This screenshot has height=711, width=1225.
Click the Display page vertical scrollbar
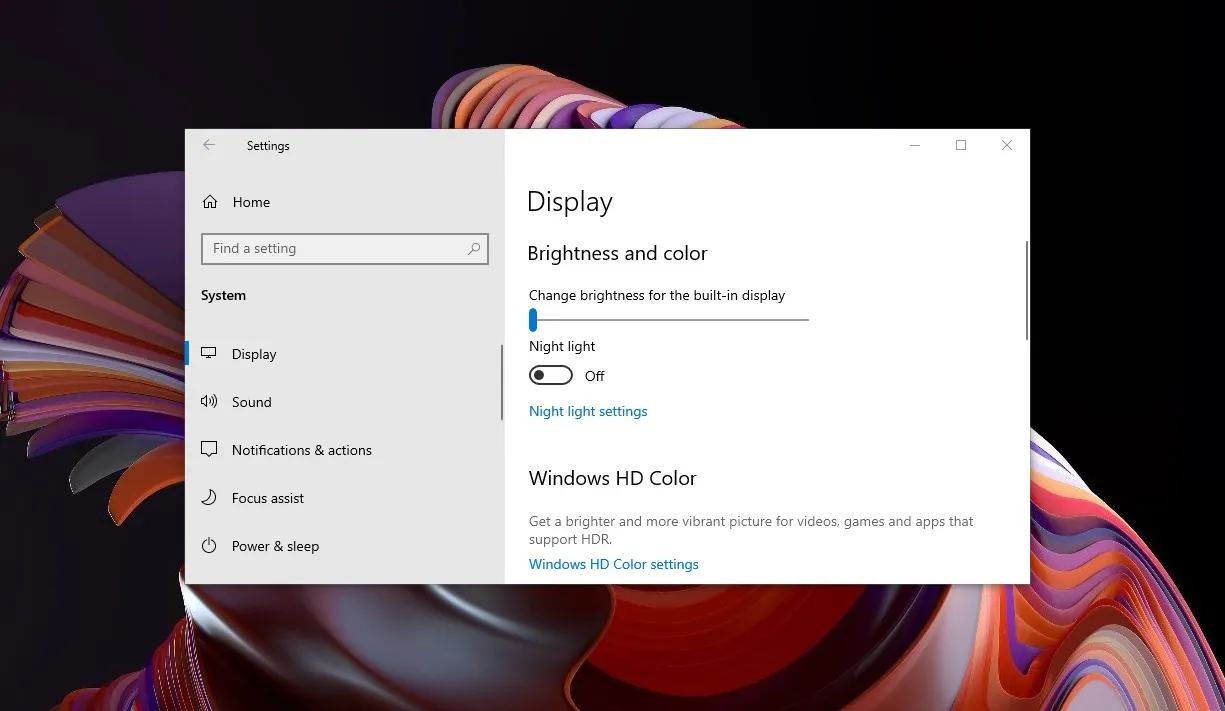pos(1026,290)
